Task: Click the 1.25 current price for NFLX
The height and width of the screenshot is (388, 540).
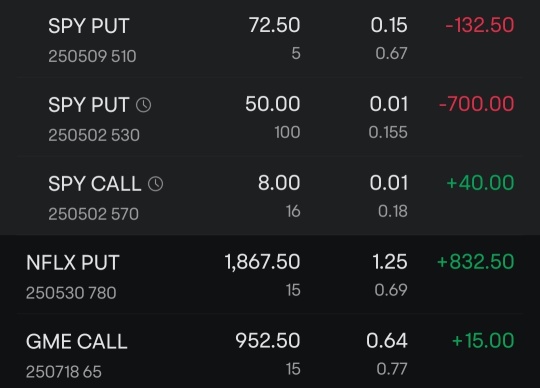Action: [x=390, y=262]
